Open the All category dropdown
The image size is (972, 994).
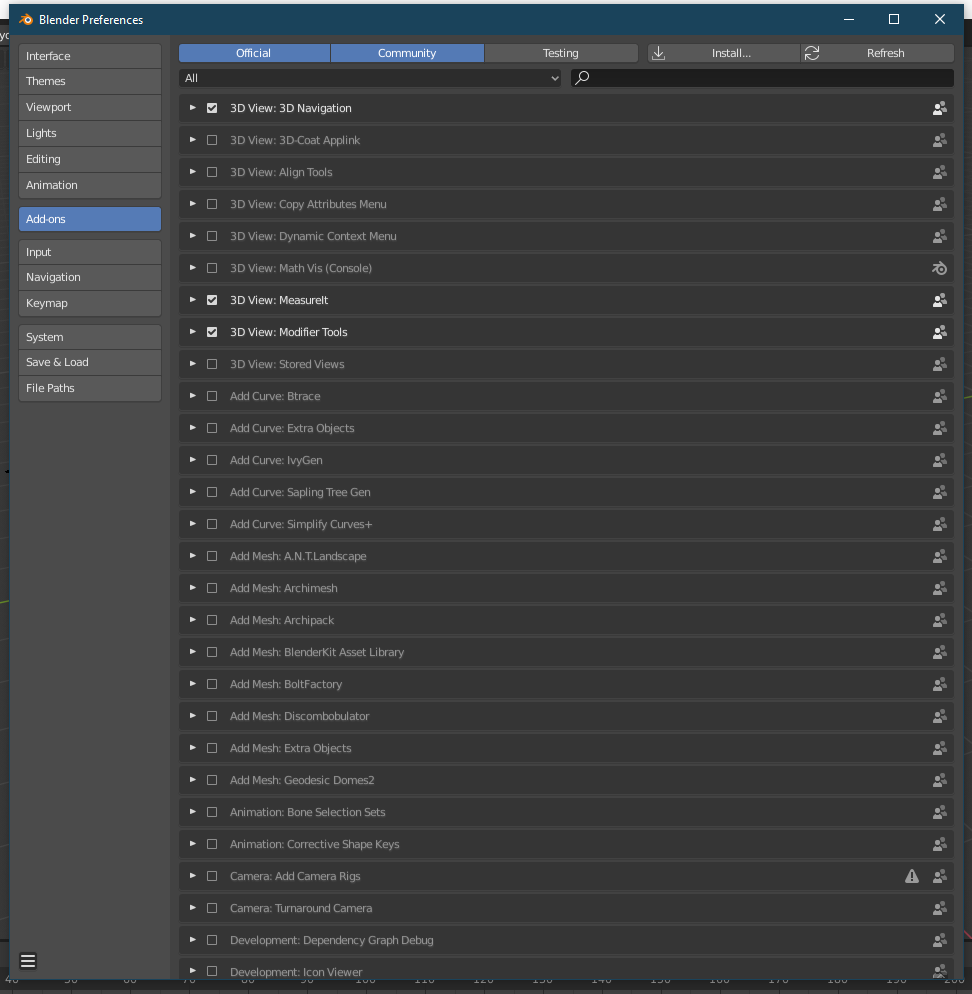point(370,78)
